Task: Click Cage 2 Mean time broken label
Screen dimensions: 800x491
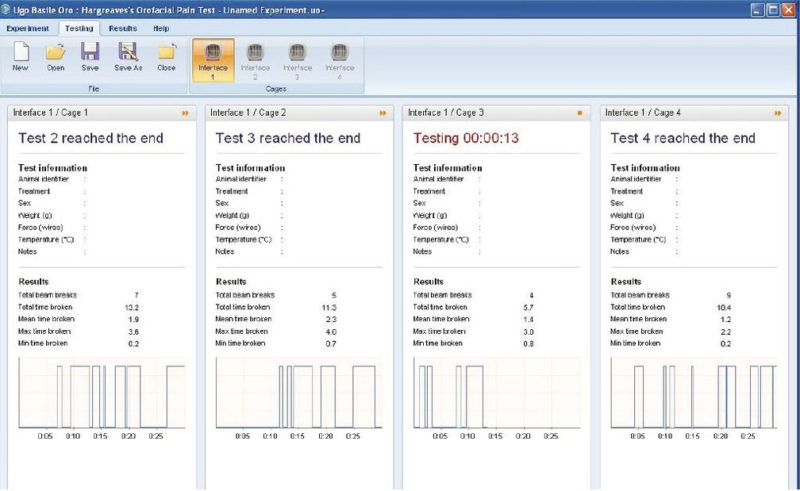Action: click(243, 319)
